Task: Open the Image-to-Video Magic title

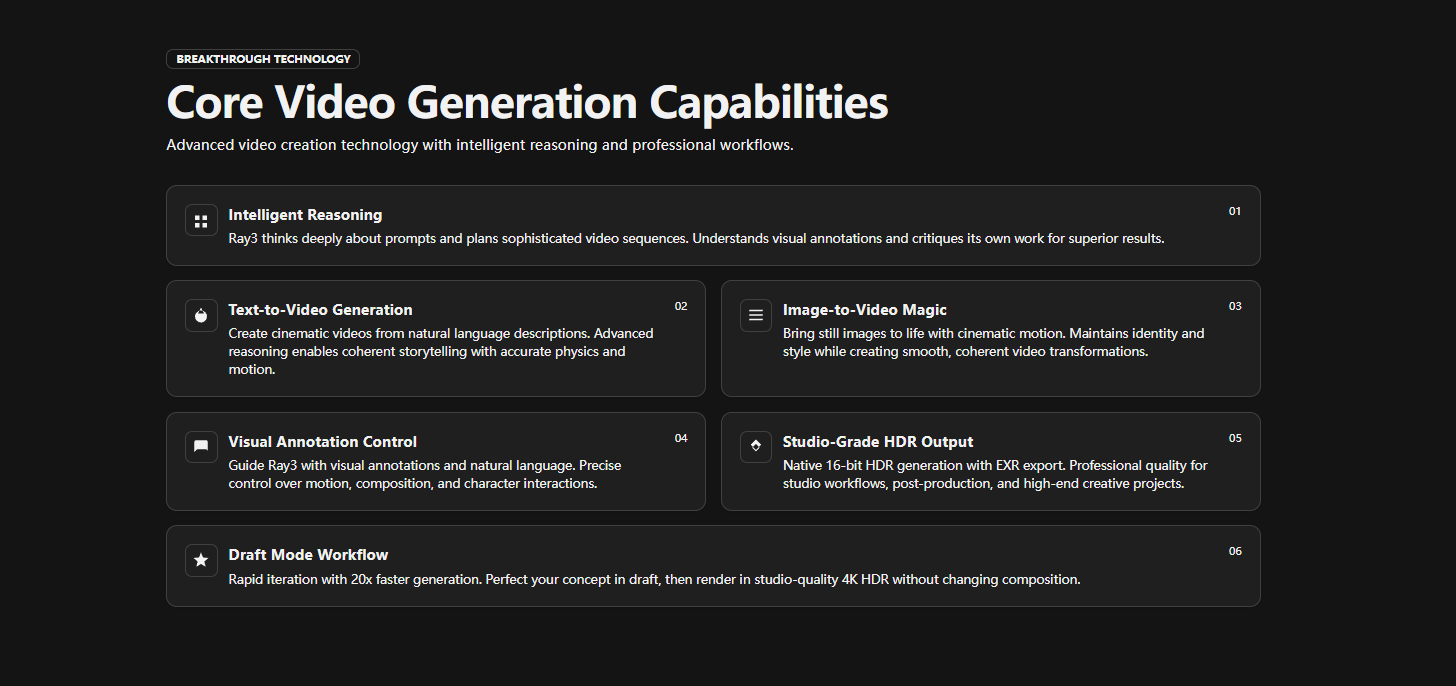Action: [864, 310]
